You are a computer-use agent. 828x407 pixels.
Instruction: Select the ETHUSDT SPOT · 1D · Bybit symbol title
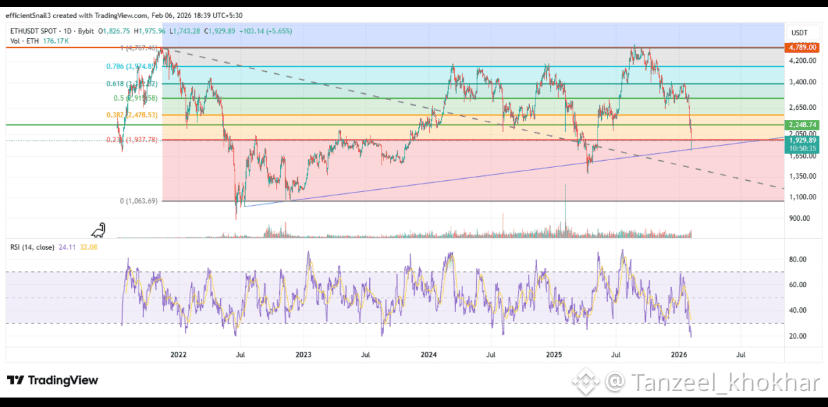pos(54,32)
